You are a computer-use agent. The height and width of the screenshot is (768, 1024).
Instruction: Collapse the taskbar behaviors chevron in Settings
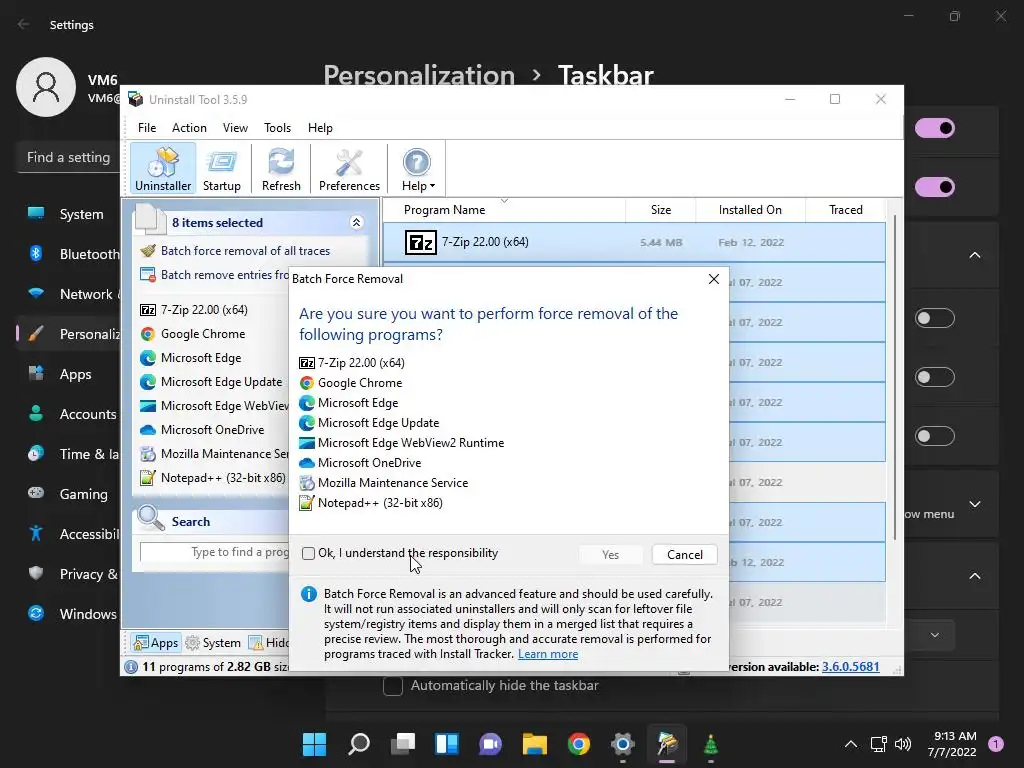(x=975, y=576)
